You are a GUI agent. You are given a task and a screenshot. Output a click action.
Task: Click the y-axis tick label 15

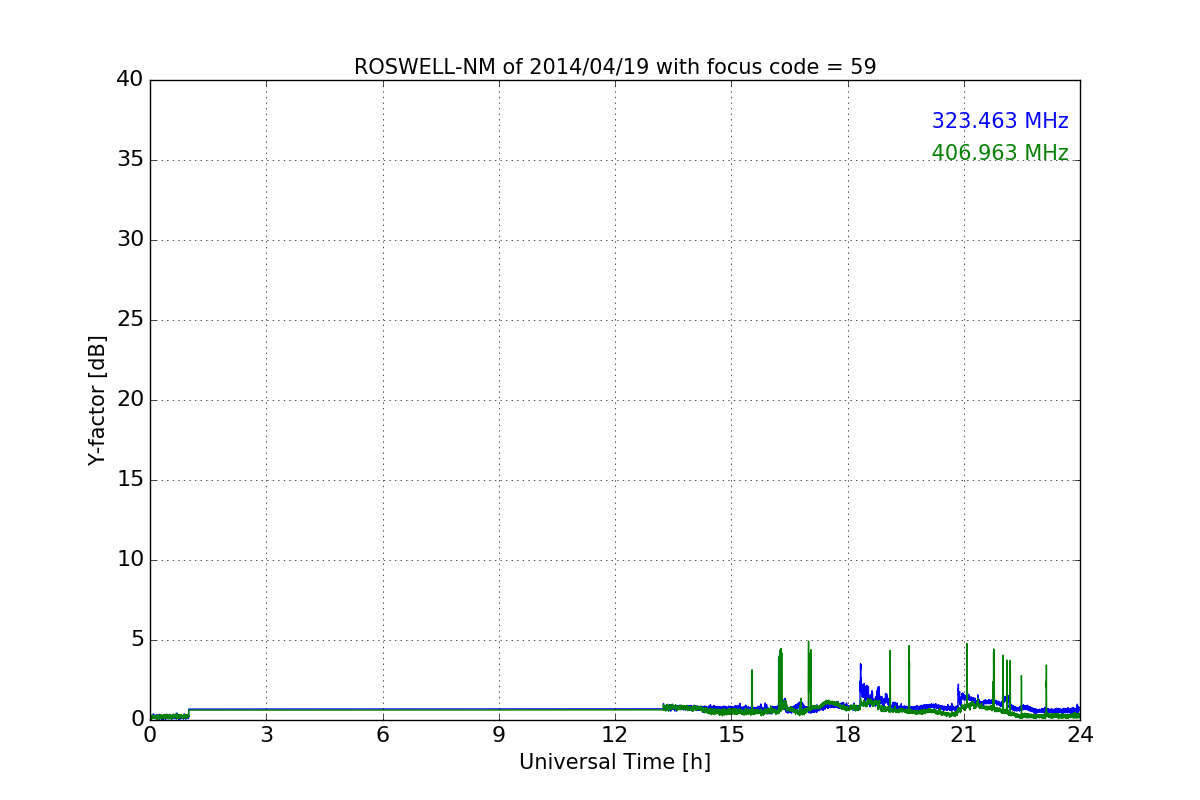coord(130,480)
